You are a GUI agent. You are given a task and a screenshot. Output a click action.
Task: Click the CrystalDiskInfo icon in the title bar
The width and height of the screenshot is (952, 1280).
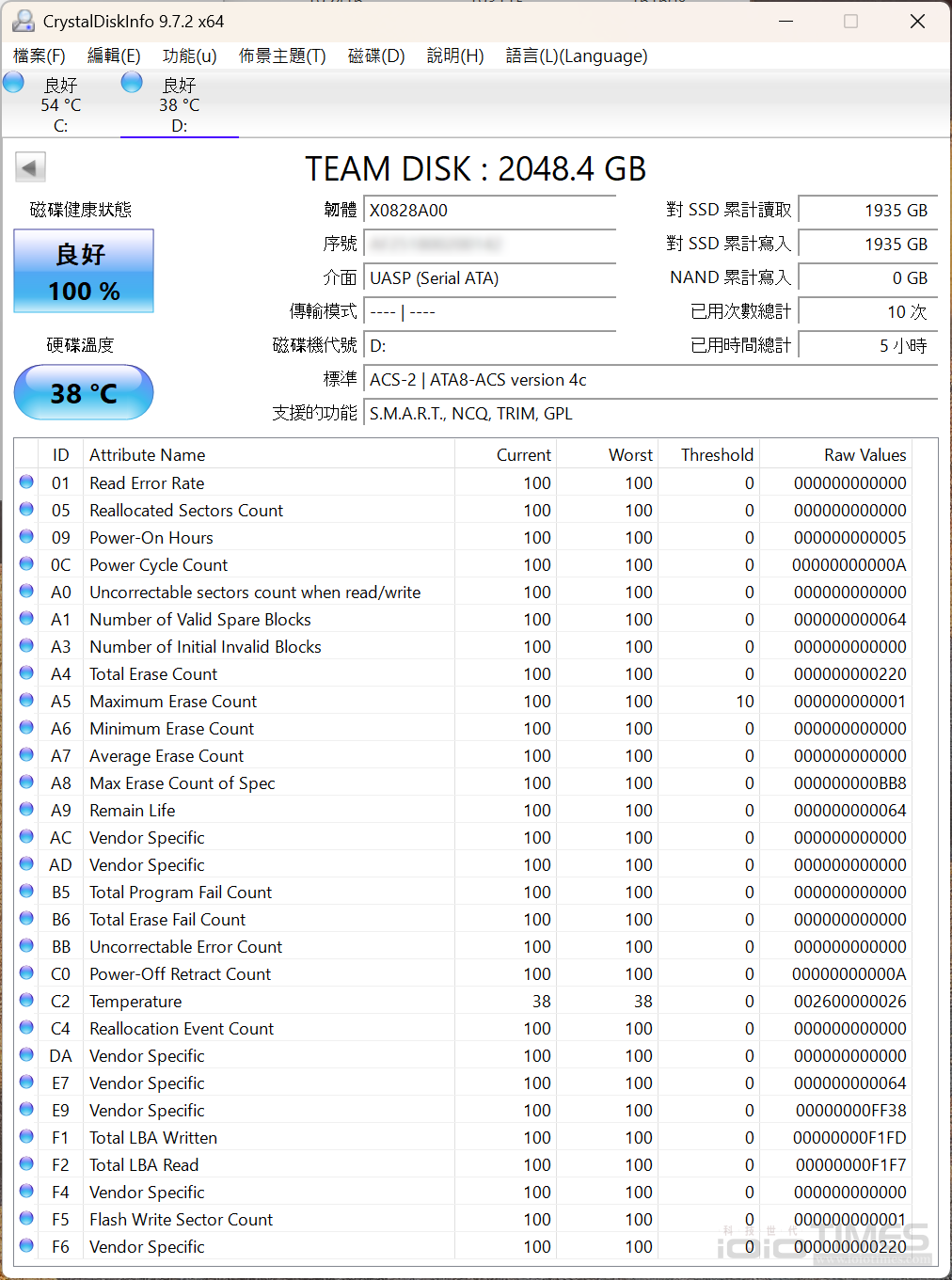pyautogui.click(x=23, y=20)
